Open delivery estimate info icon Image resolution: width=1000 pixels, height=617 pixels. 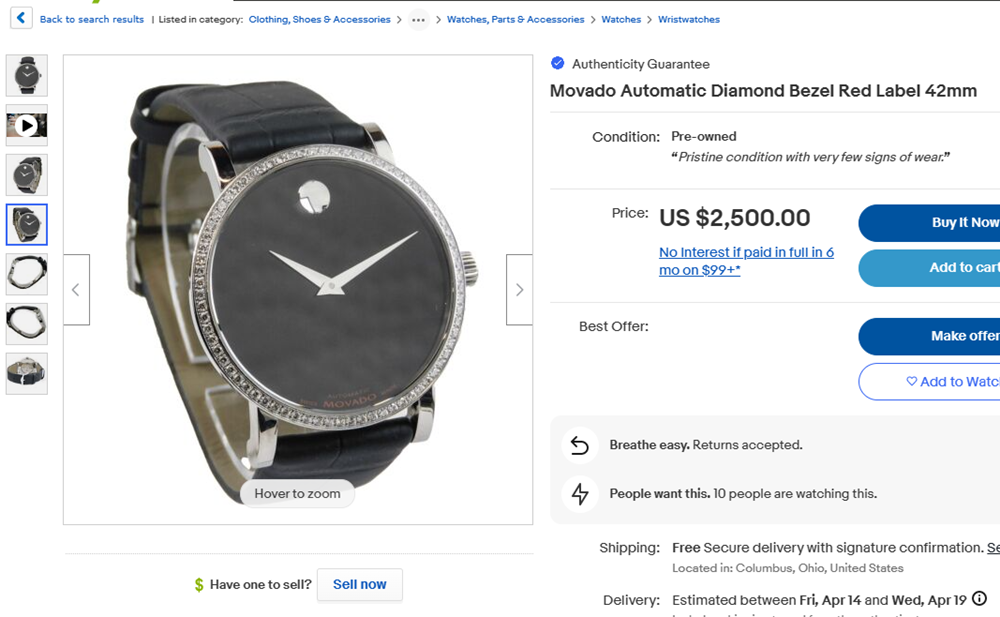(x=979, y=599)
